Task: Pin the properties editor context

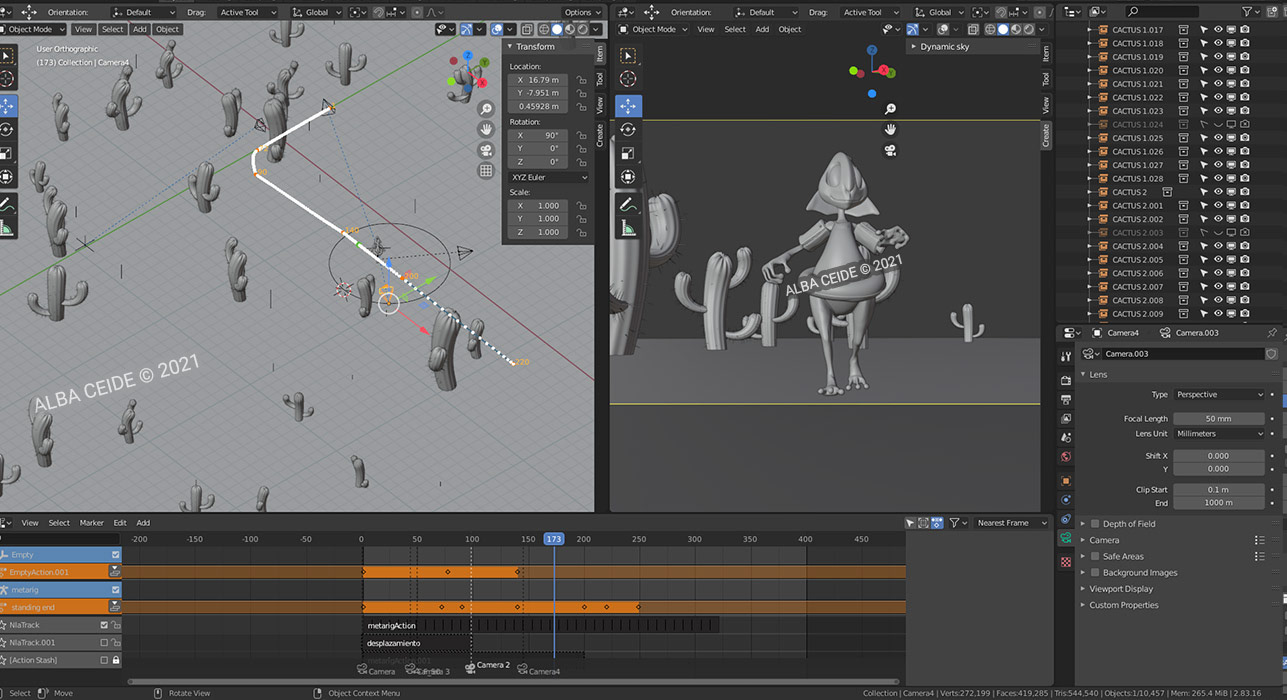Action: 1272,333
